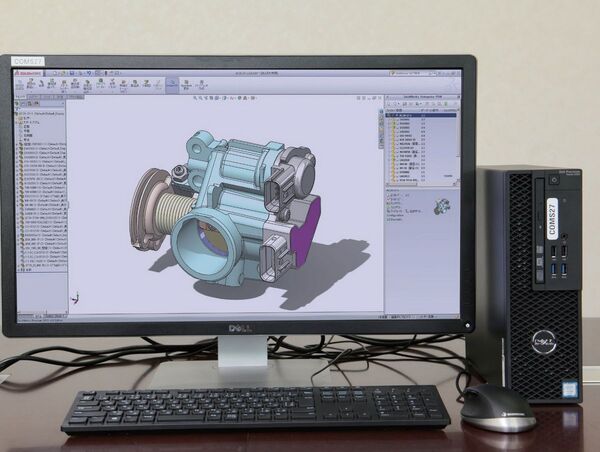Viewport: 600px width, 452px height.
Task: Open the ConfigurationManager tab icon
Action: [x=29, y=103]
